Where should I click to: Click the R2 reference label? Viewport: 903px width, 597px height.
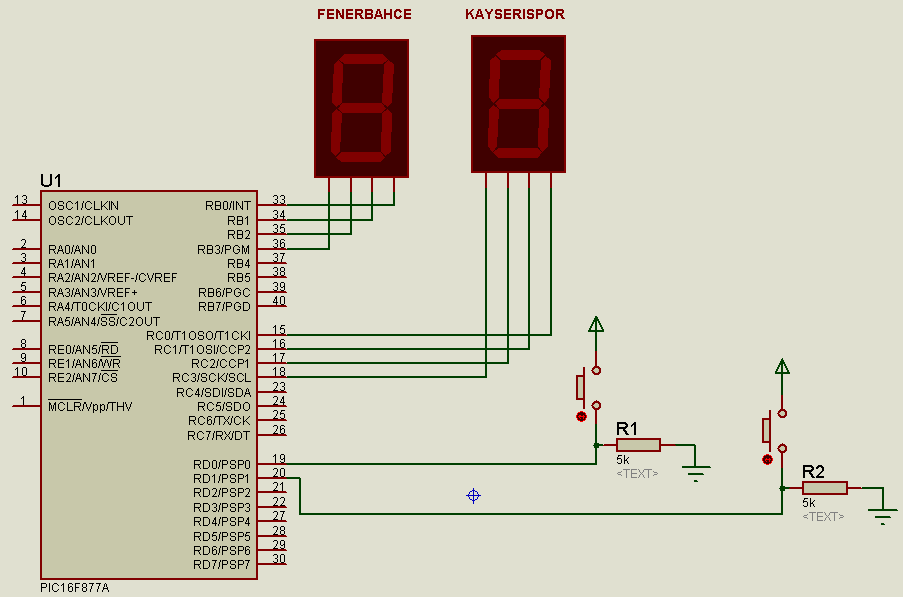[813, 472]
